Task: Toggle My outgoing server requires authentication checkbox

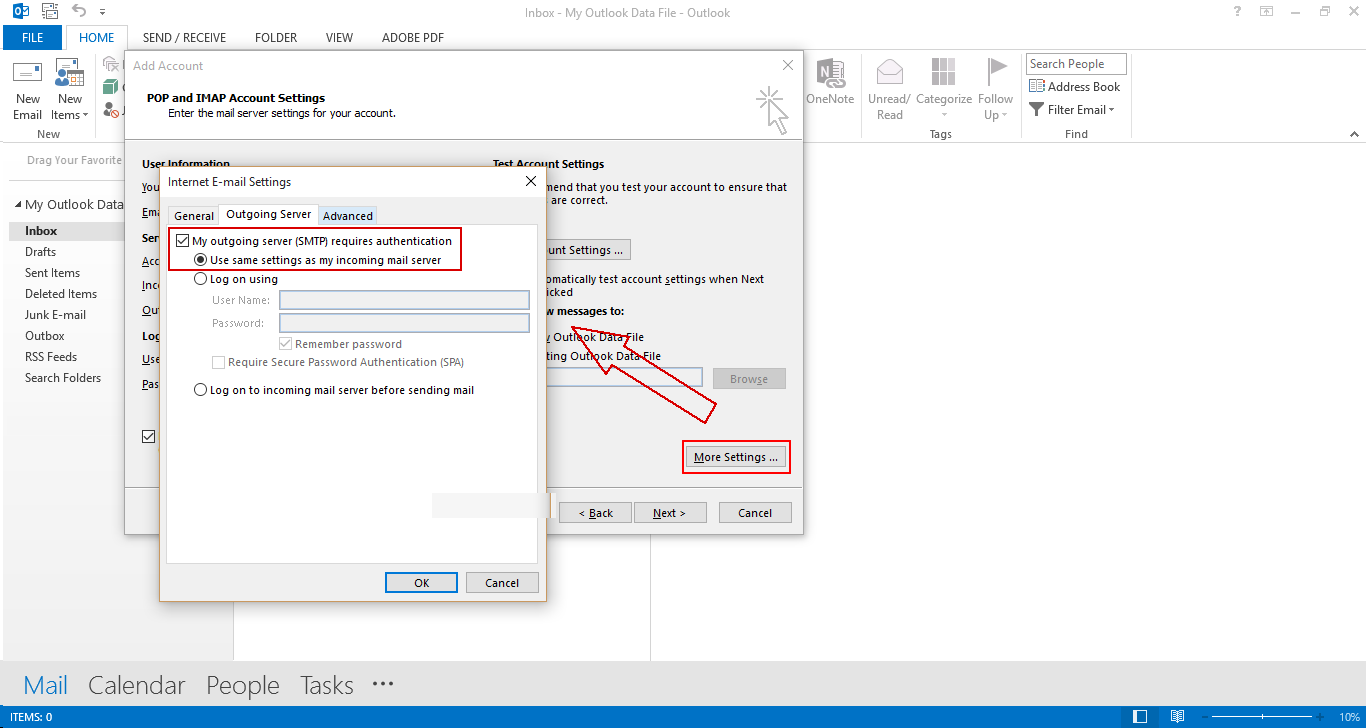Action: (182, 241)
